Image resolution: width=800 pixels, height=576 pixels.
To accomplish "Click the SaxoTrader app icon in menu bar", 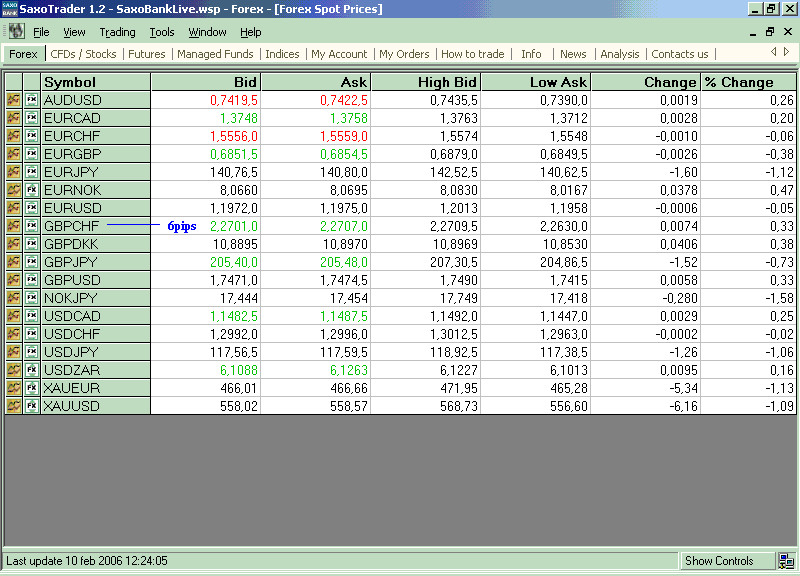I will tap(16, 32).
